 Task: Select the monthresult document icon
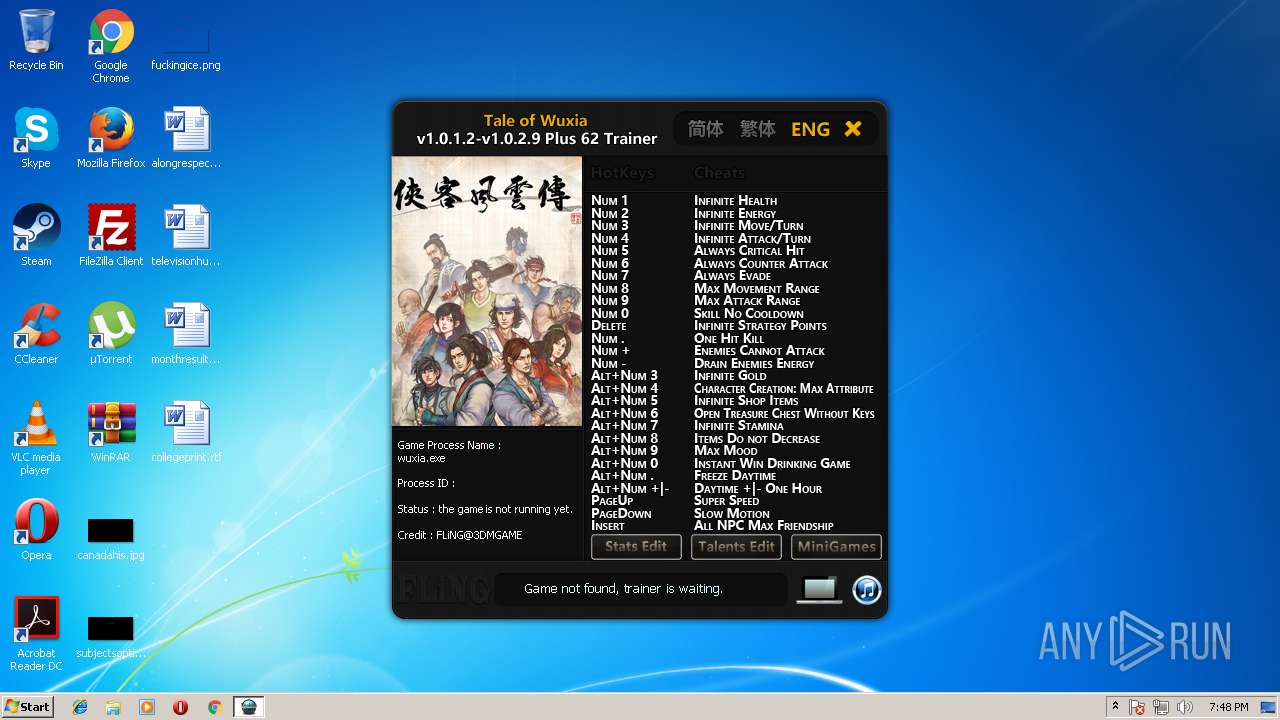point(186,334)
